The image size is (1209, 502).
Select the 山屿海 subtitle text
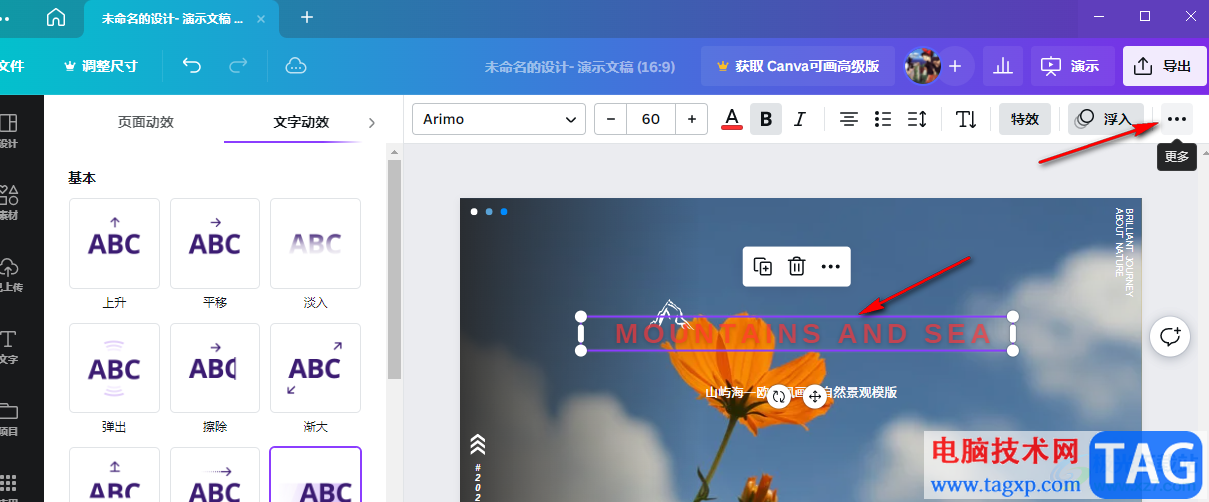(800, 392)
